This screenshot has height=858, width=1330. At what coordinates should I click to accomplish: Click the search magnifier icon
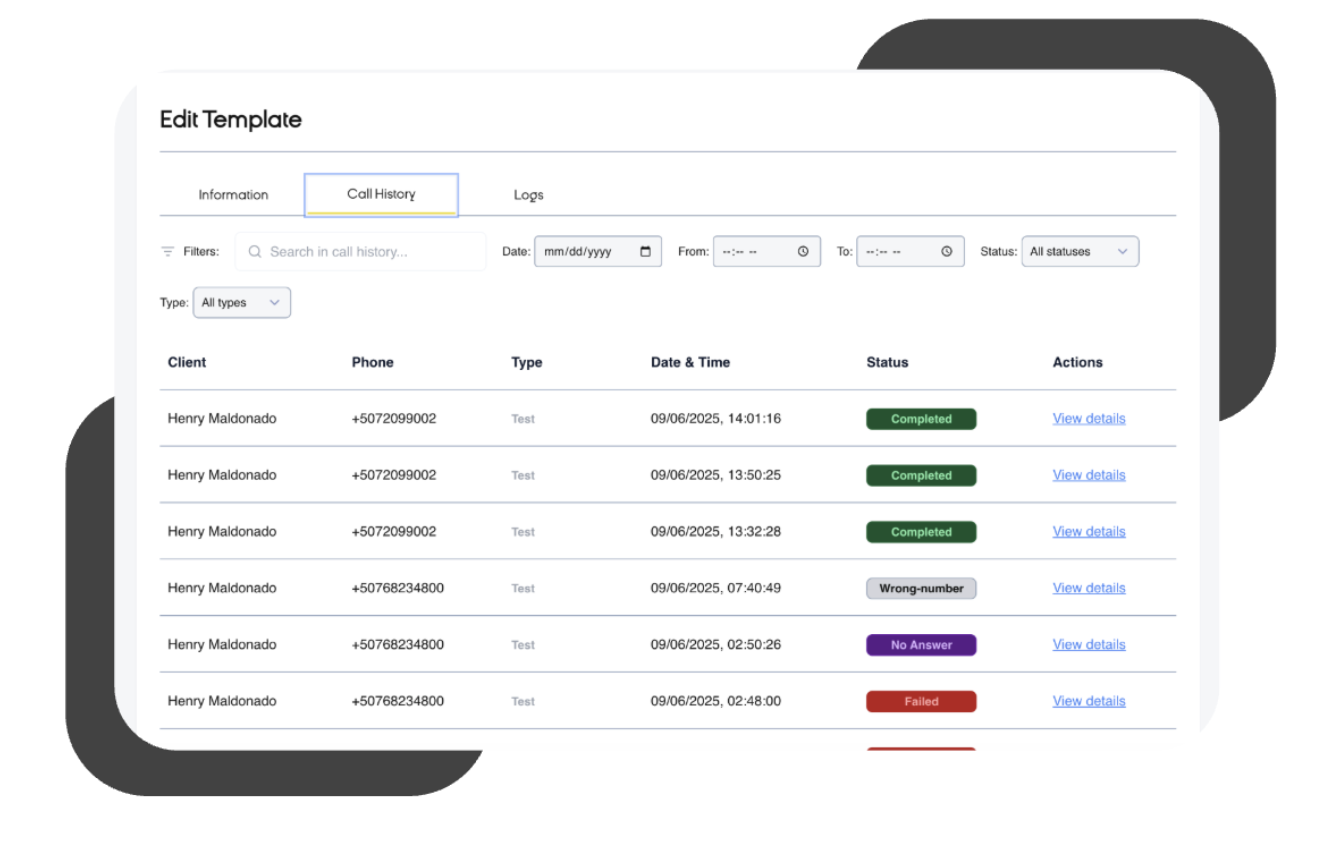[x=255, y=252]
